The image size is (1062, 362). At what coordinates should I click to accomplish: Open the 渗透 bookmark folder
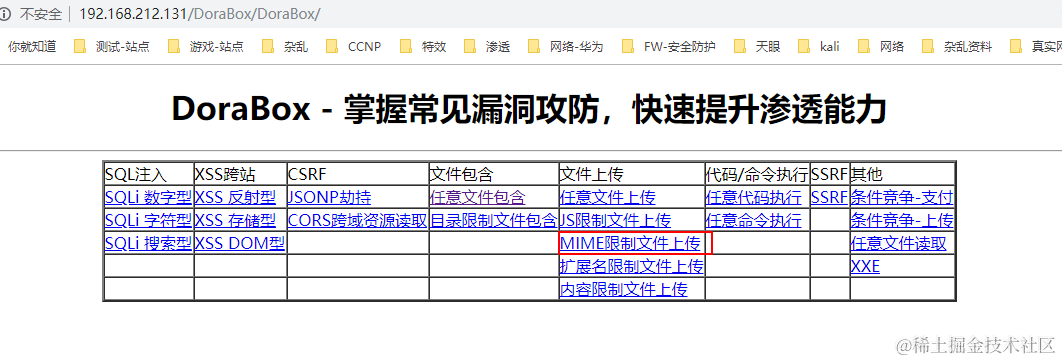488,46
